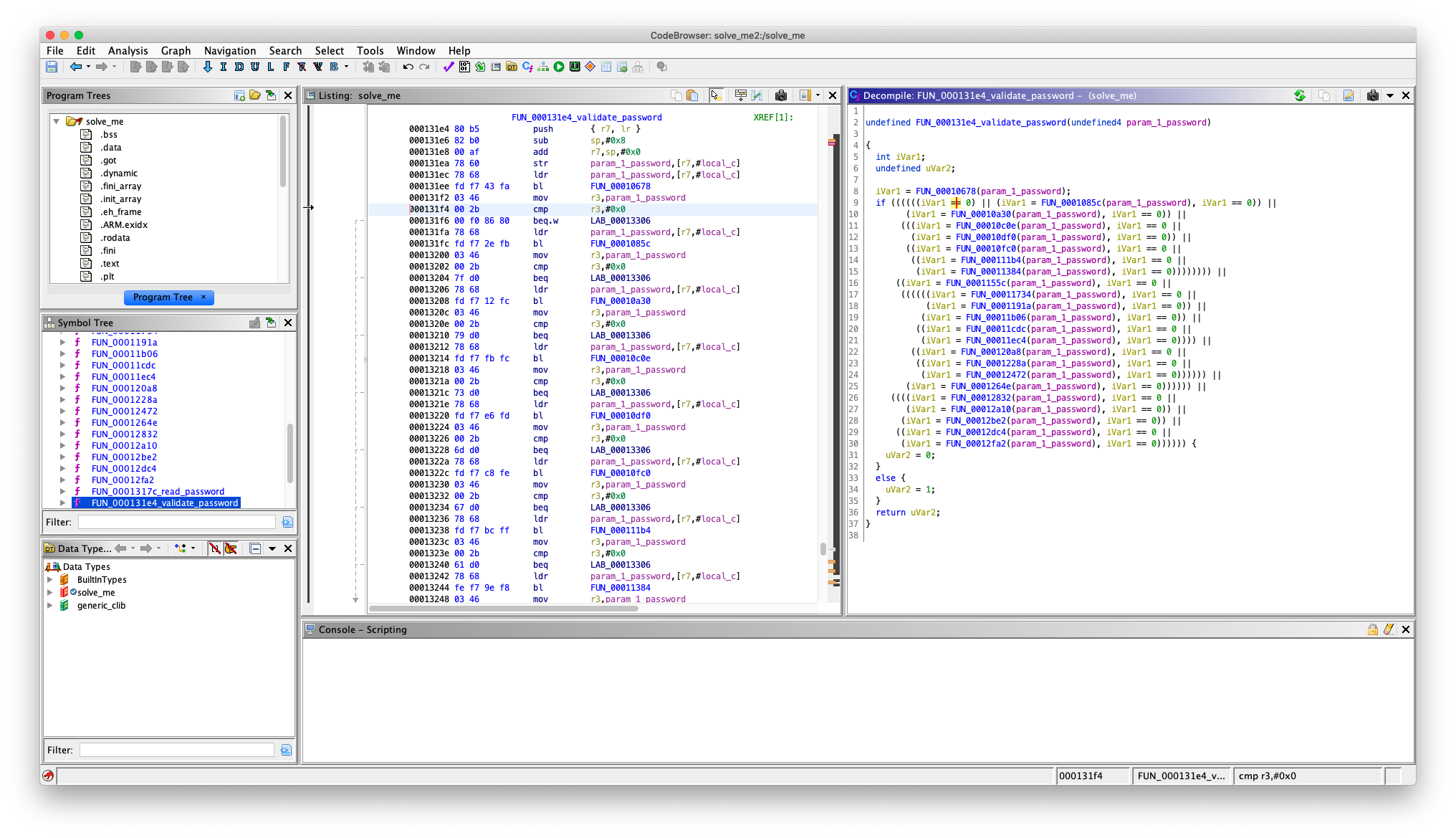Click the Function Call Graph toolbar icon
Image resolution: width=1456 pixels, height=838 pixels.
pos(542,67)
